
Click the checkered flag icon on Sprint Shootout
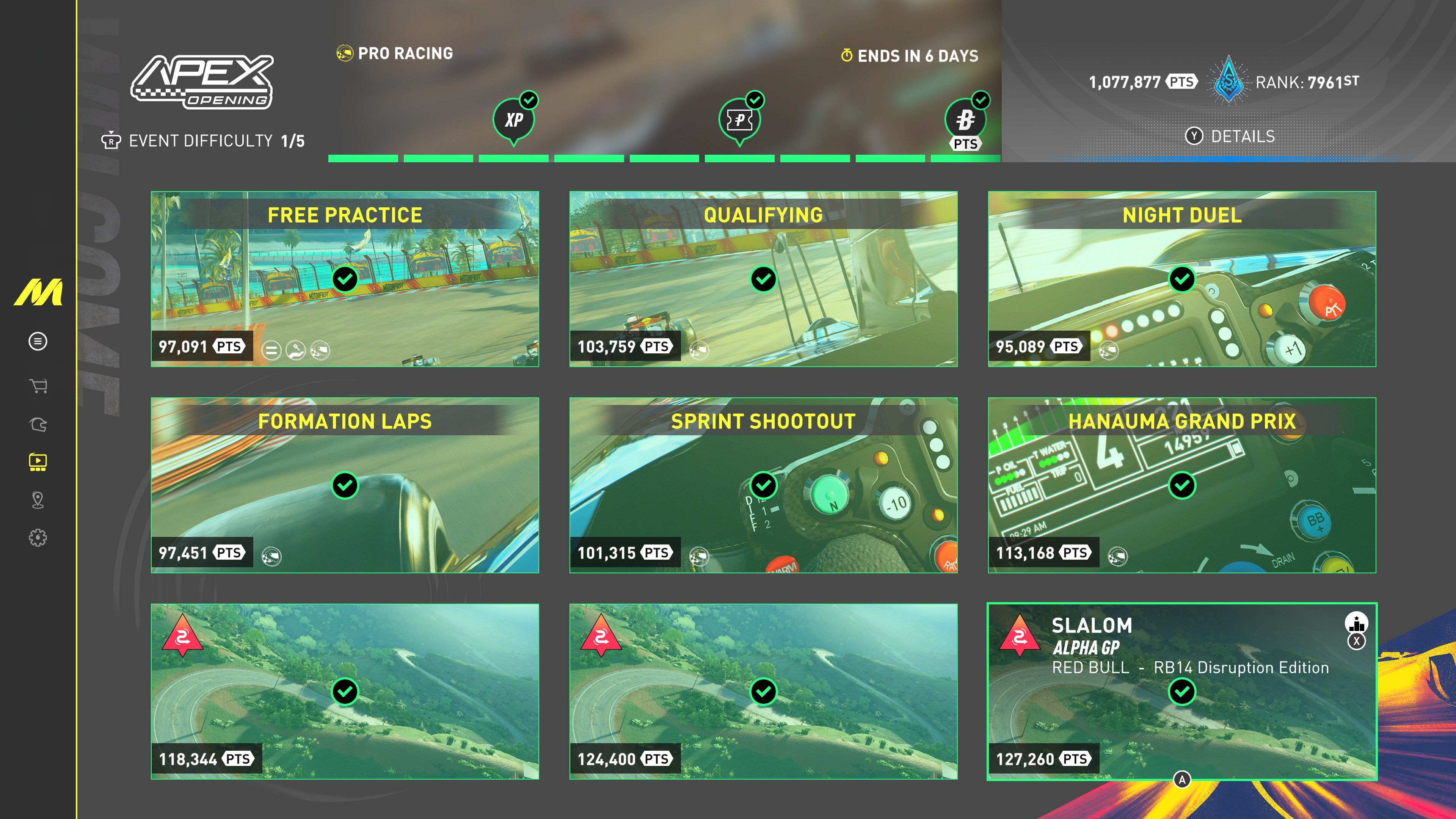tap(699, 557)
